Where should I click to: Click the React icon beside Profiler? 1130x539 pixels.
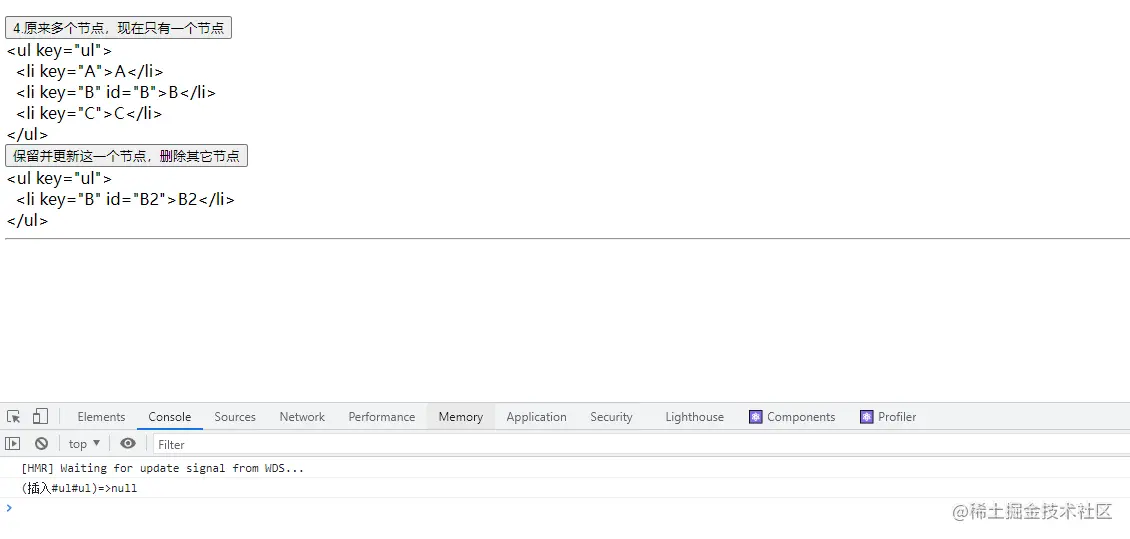pos(866,416)
